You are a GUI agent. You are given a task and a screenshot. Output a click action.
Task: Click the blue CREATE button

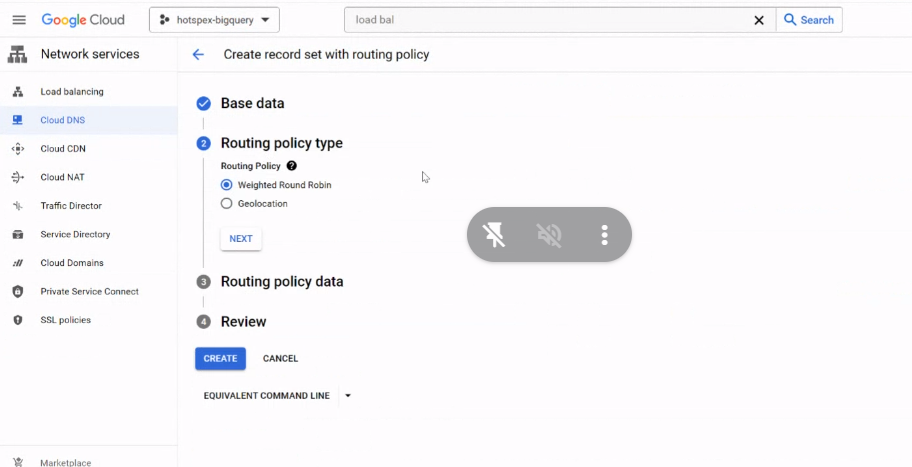[220, 359]
